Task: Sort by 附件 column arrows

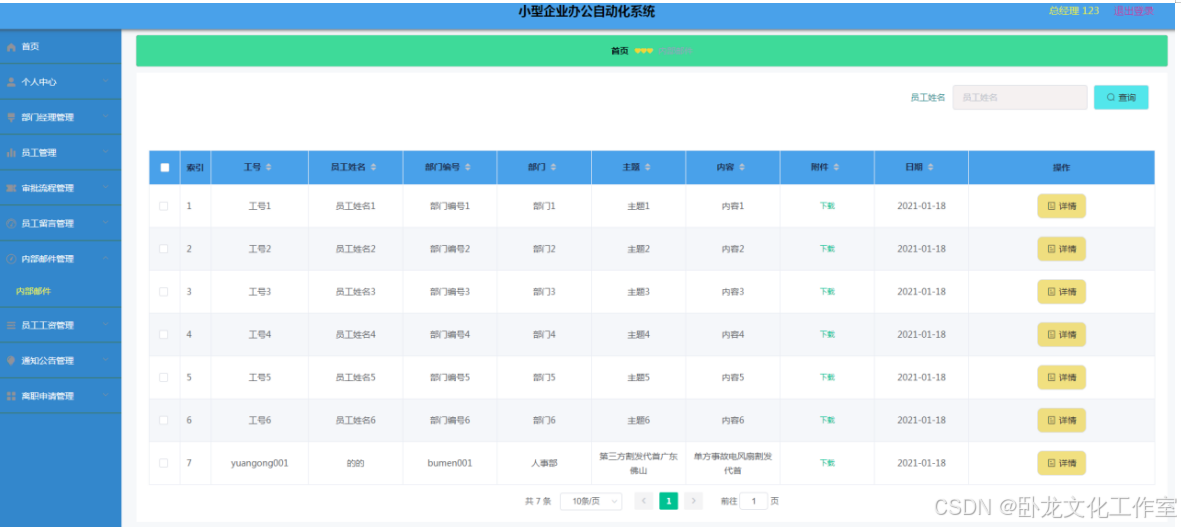Action: tap(836, 167)
